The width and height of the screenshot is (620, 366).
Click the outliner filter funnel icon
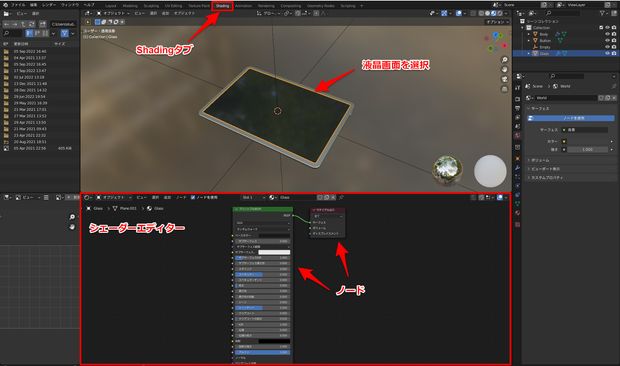602,13
